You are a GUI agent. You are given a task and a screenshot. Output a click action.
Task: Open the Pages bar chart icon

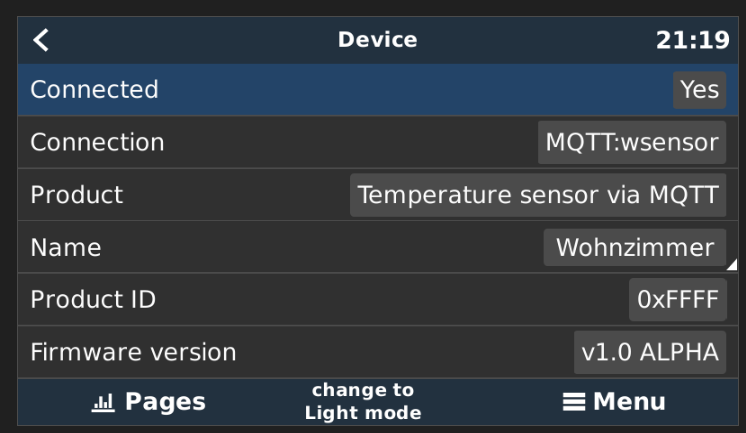pos(103,403)
